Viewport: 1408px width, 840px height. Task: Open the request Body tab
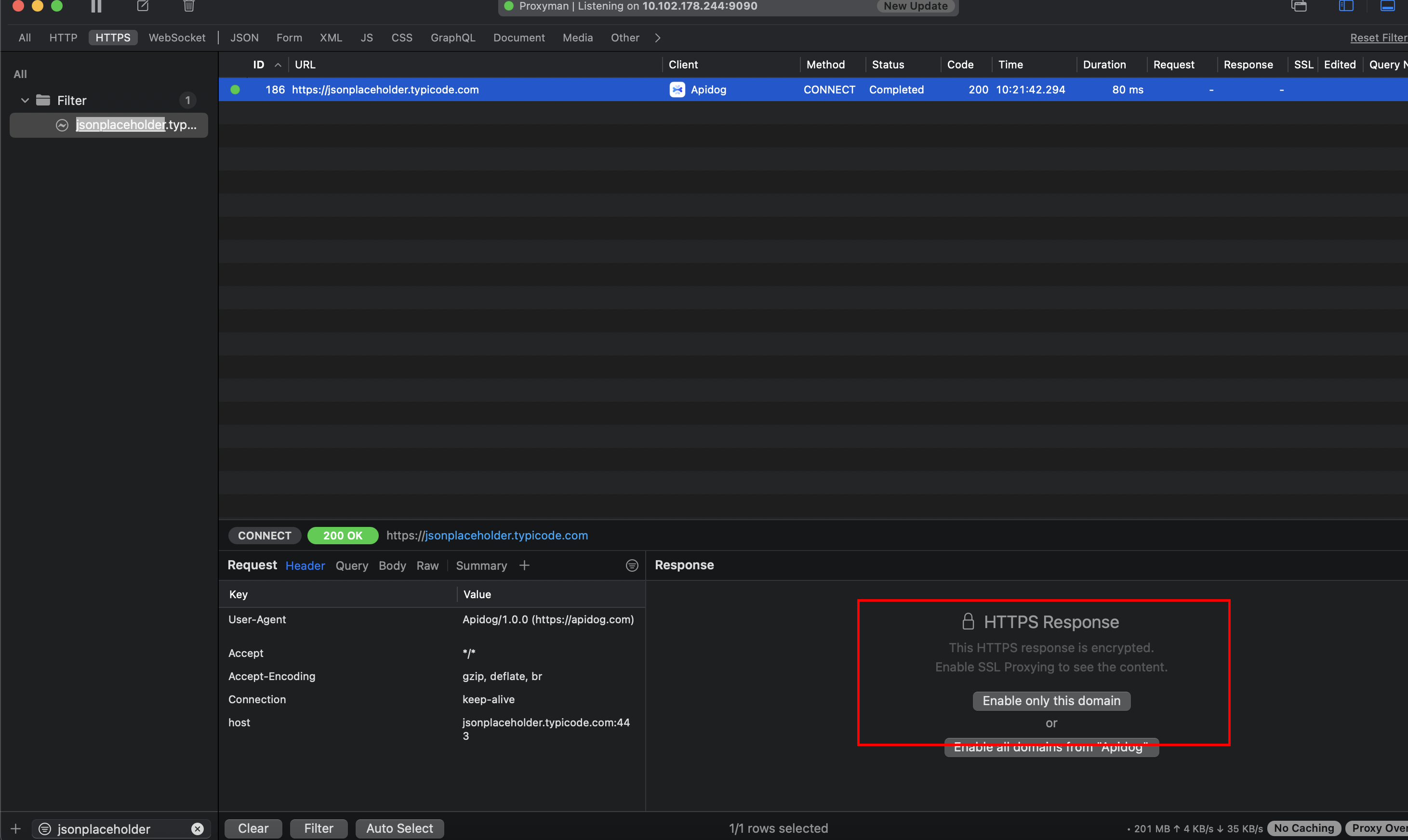pos(392,565)
